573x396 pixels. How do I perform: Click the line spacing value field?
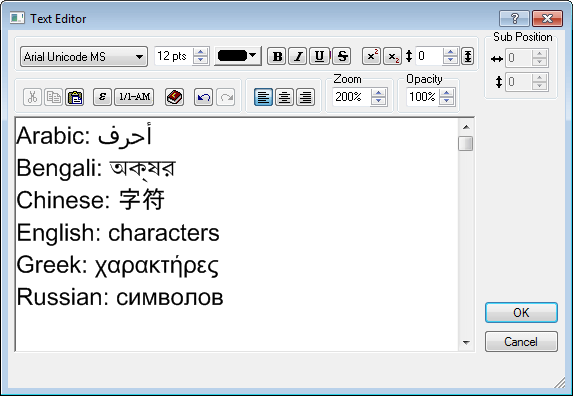429,56
